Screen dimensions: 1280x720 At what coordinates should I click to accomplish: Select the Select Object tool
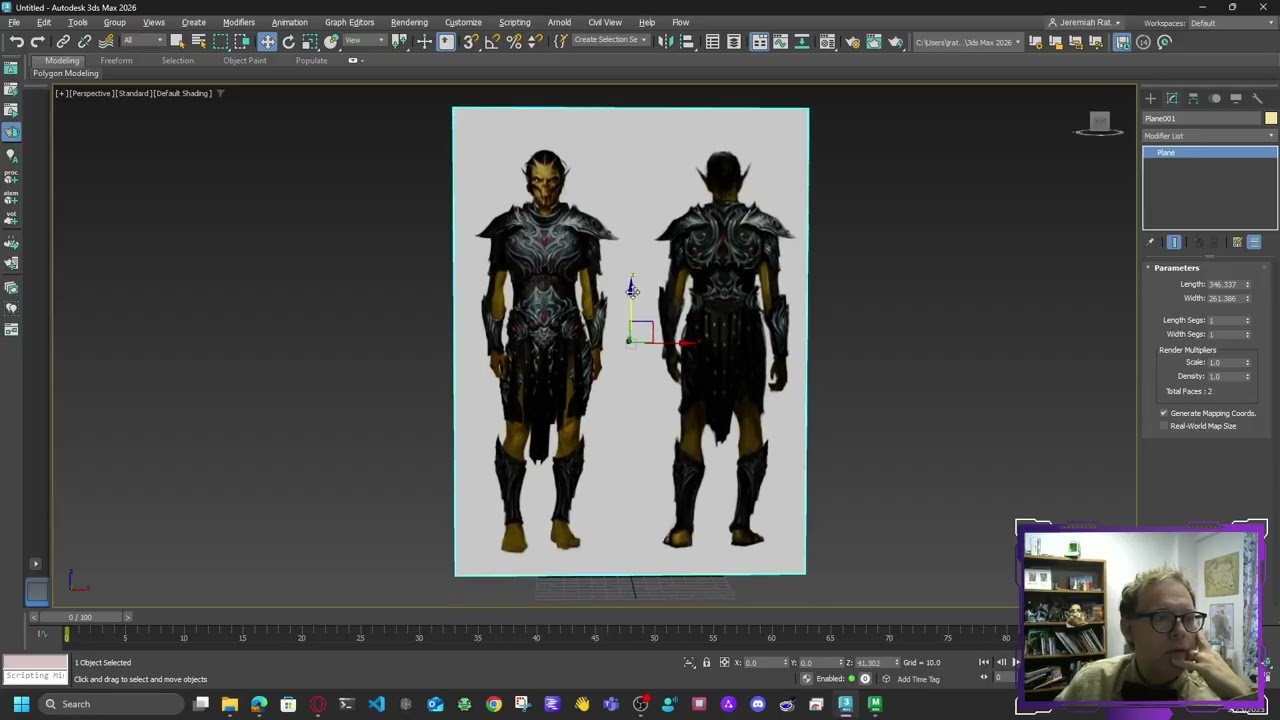pos(177,41)
